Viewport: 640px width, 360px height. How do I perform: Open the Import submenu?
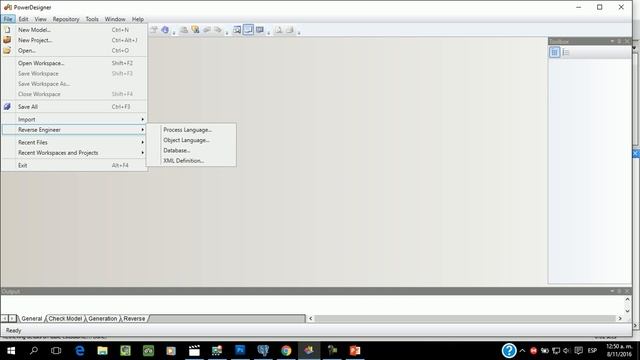[74, 119]
